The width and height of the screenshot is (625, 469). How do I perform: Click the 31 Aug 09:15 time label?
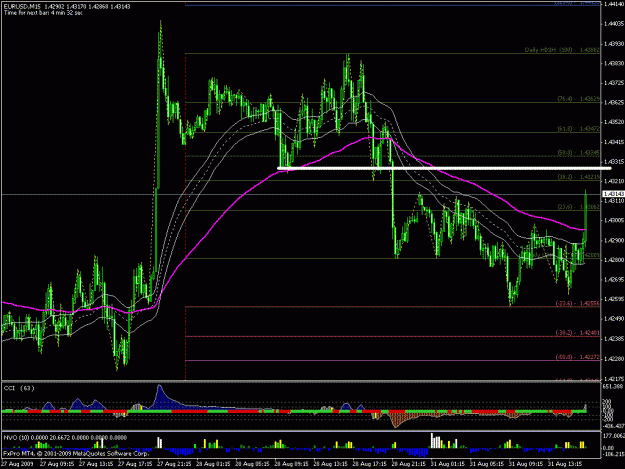tap(525, 464)
